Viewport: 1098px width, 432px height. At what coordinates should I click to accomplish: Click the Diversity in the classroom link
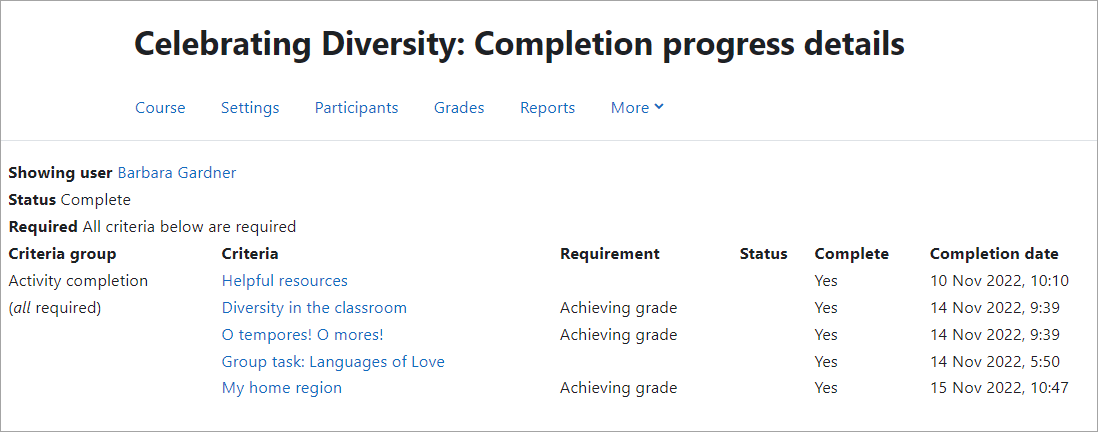[x=314, y=308]
